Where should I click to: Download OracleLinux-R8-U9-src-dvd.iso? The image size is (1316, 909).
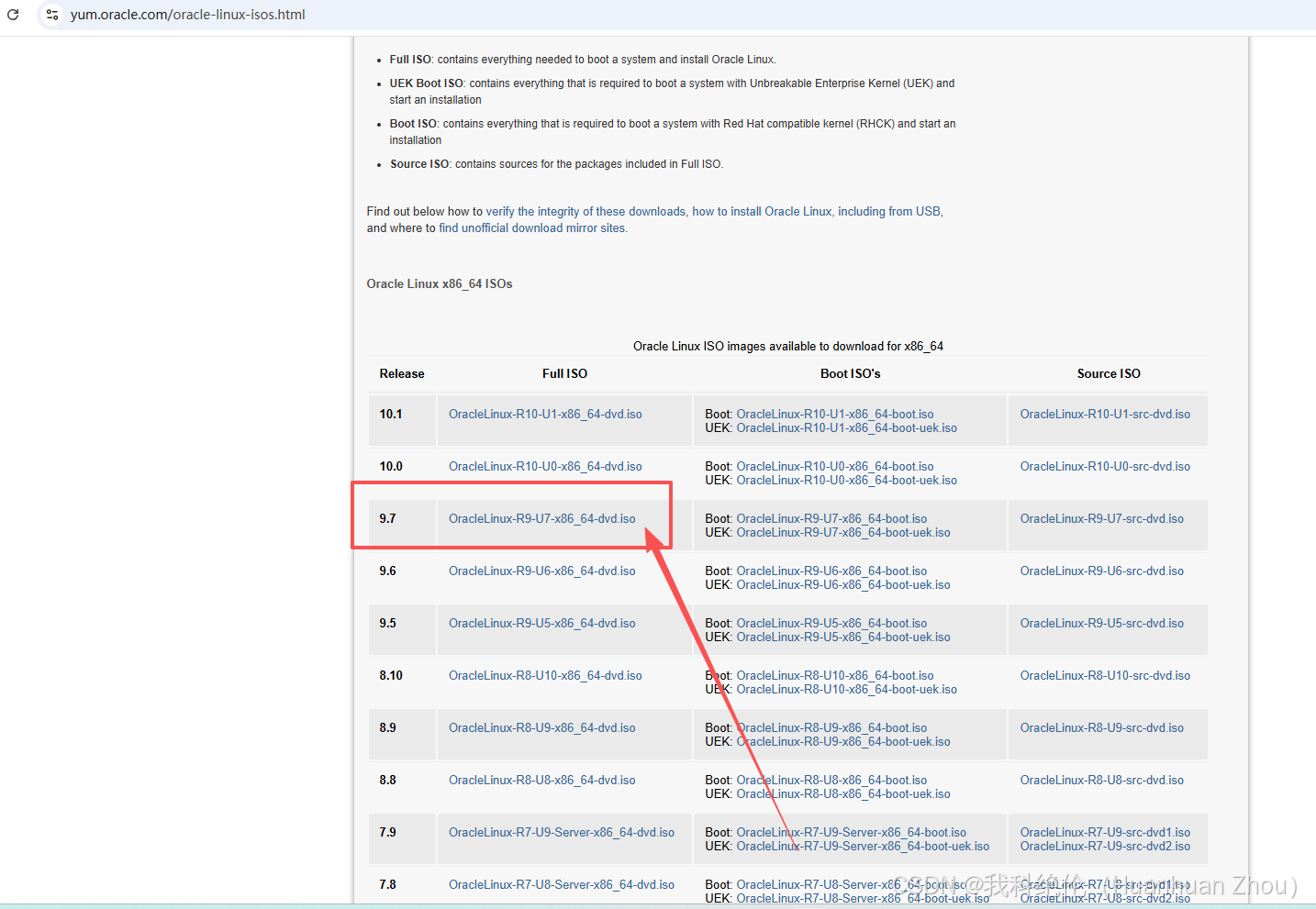coord(1102,728)
